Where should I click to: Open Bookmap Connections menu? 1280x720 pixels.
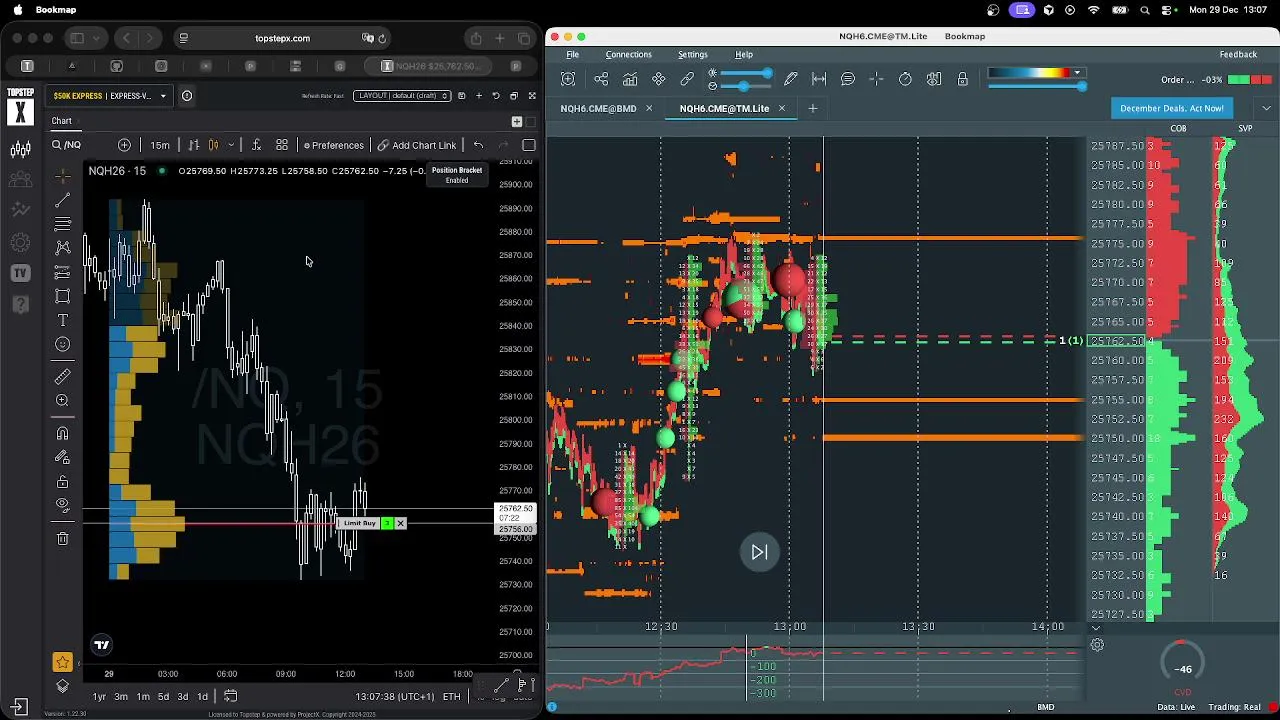point(628,55)
